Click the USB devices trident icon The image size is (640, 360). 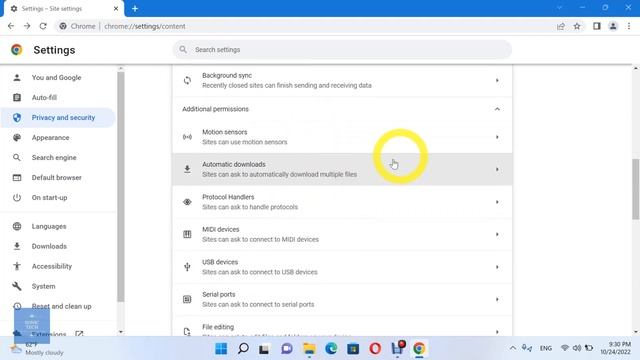(187, 267)
